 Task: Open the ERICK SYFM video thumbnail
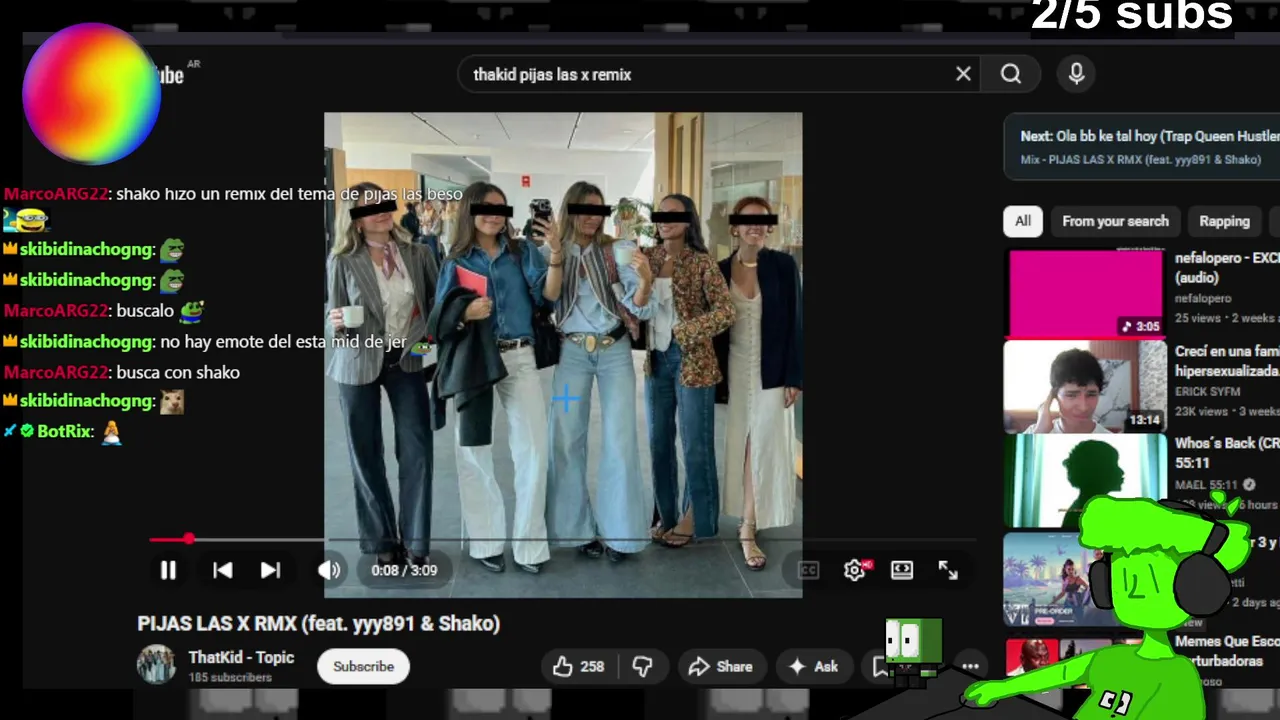1085,387
